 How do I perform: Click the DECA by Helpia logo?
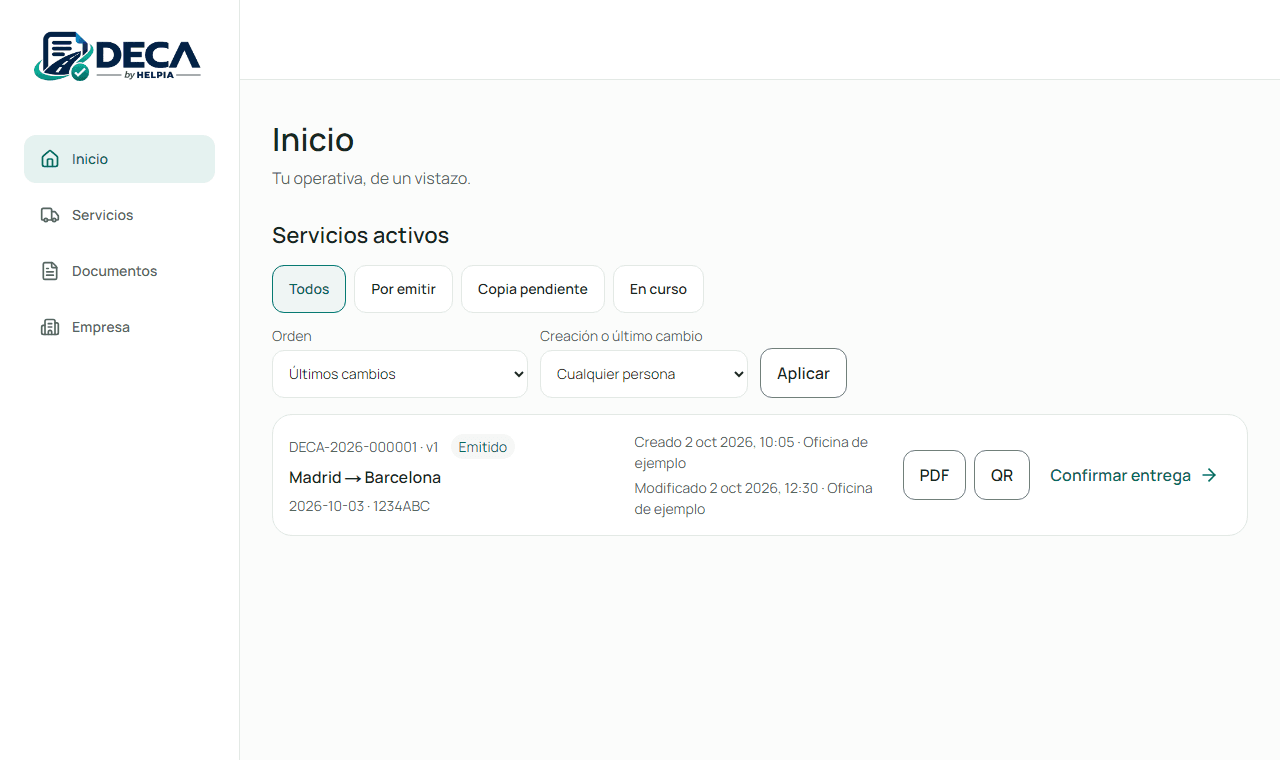pos(117,56)
